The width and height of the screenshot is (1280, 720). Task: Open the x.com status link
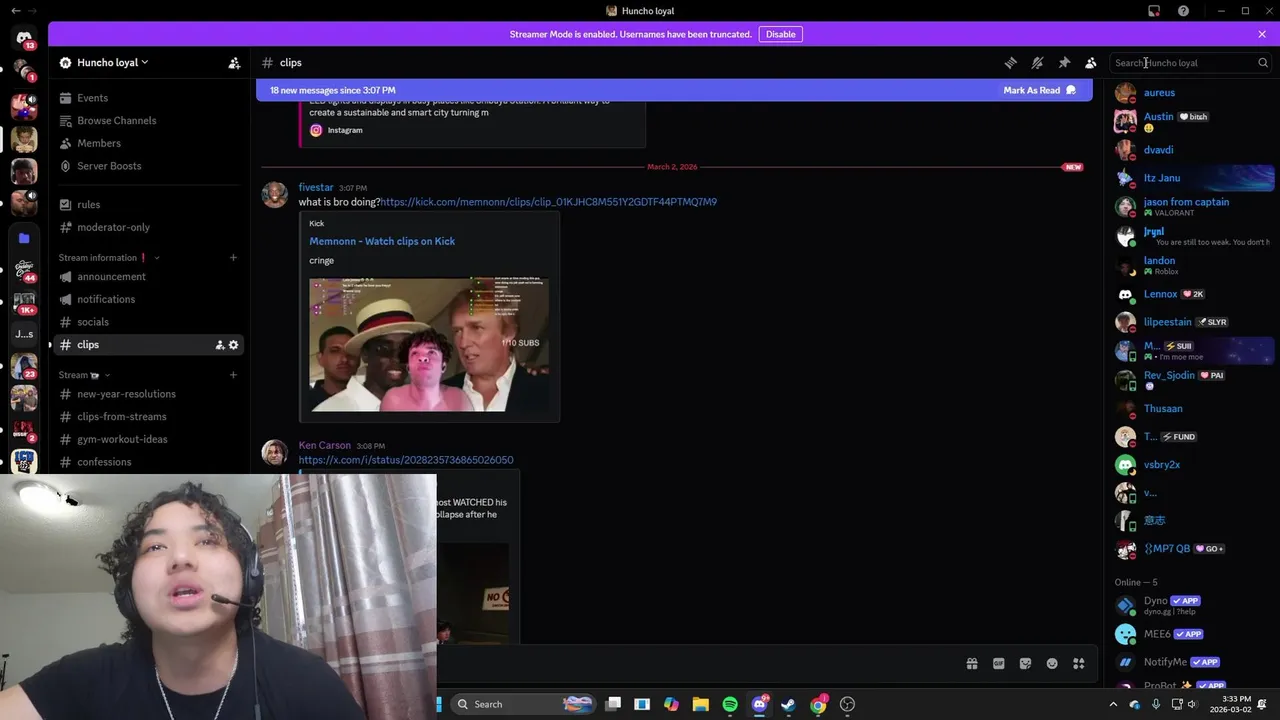[x=406, y=460]
